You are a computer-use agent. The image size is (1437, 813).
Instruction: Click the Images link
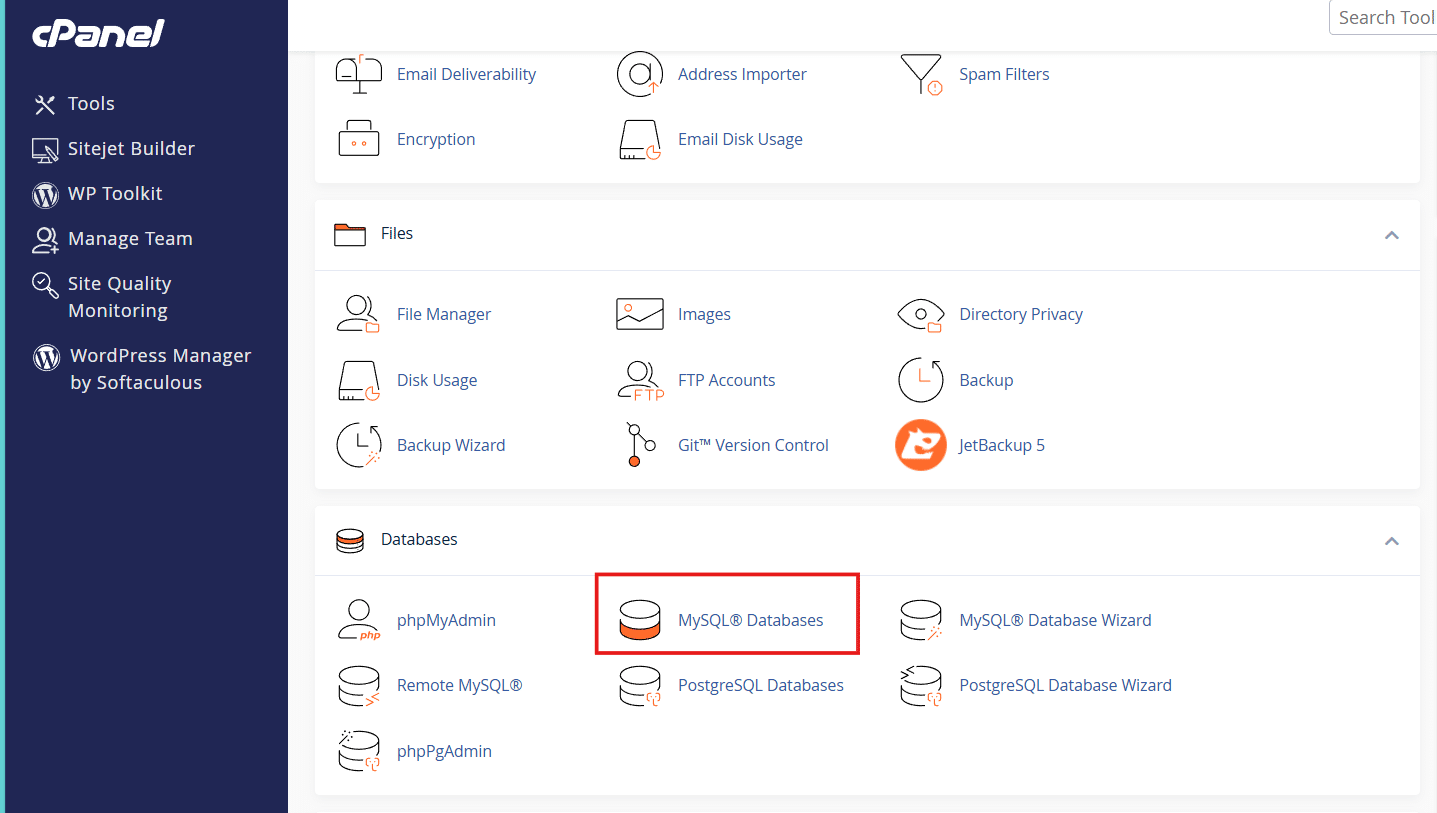(704, 314)
